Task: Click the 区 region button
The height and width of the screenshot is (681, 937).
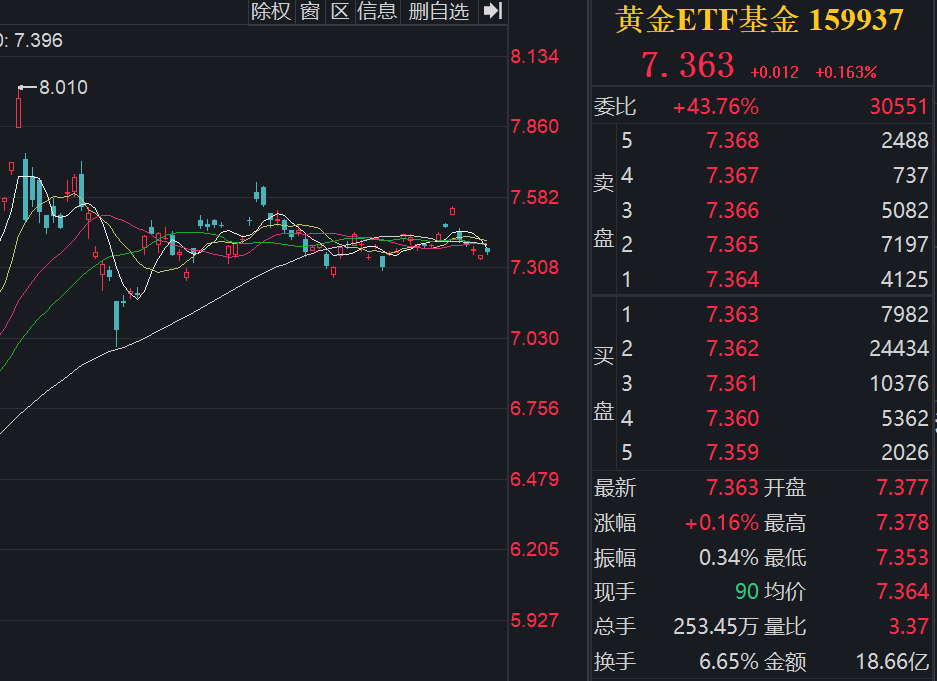Action: coord(340,12)
